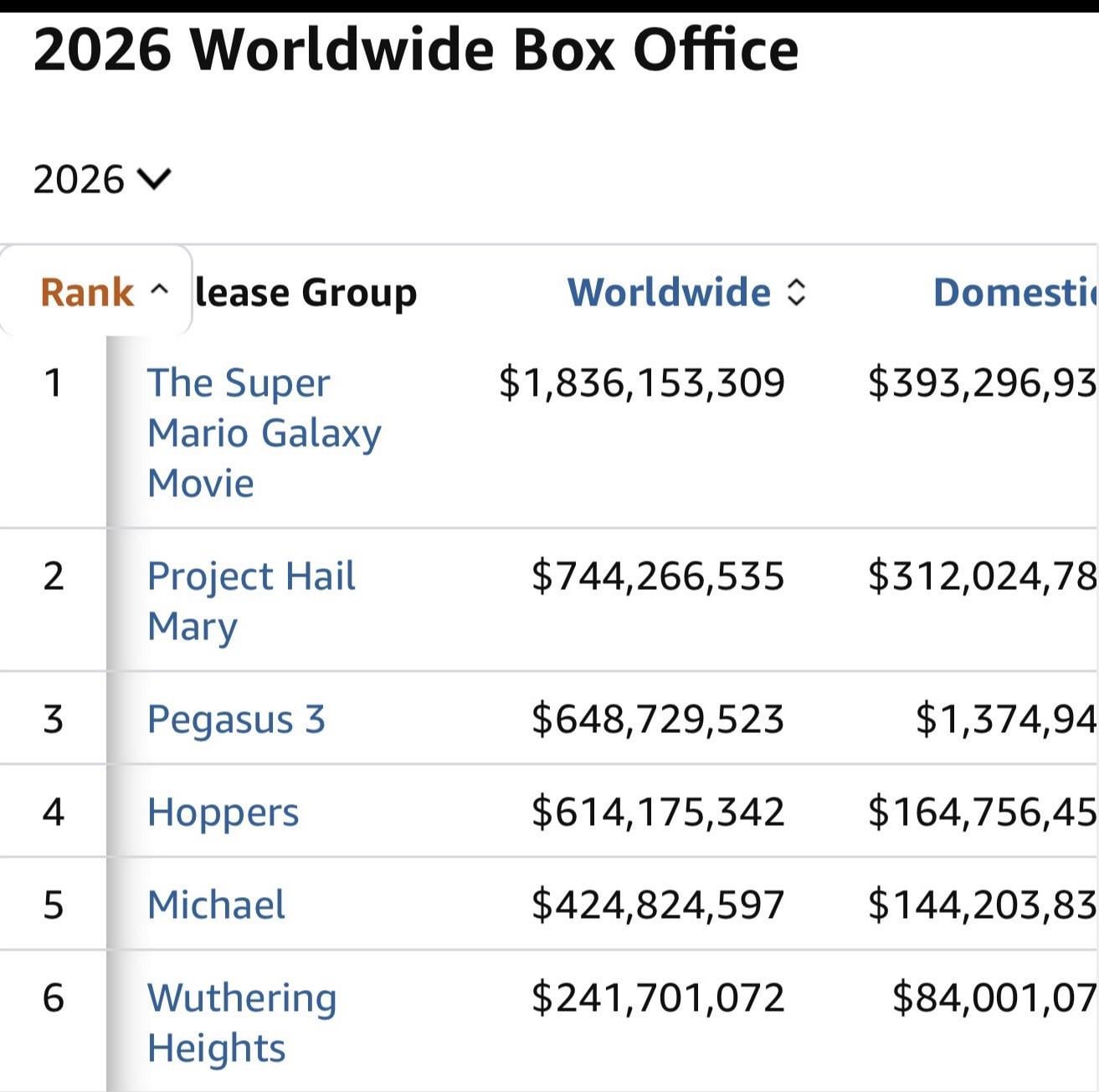Click the Worldwide sort arrows icon

pos(797,292)
